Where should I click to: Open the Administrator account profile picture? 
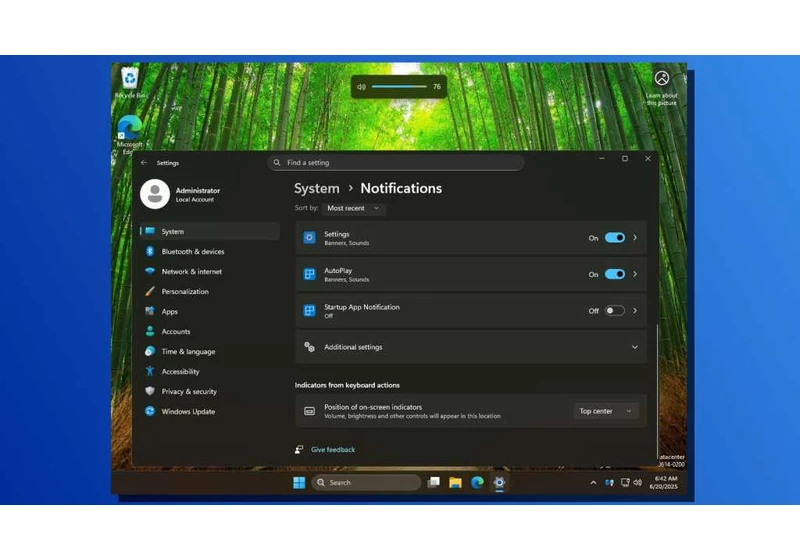(155, 194)
